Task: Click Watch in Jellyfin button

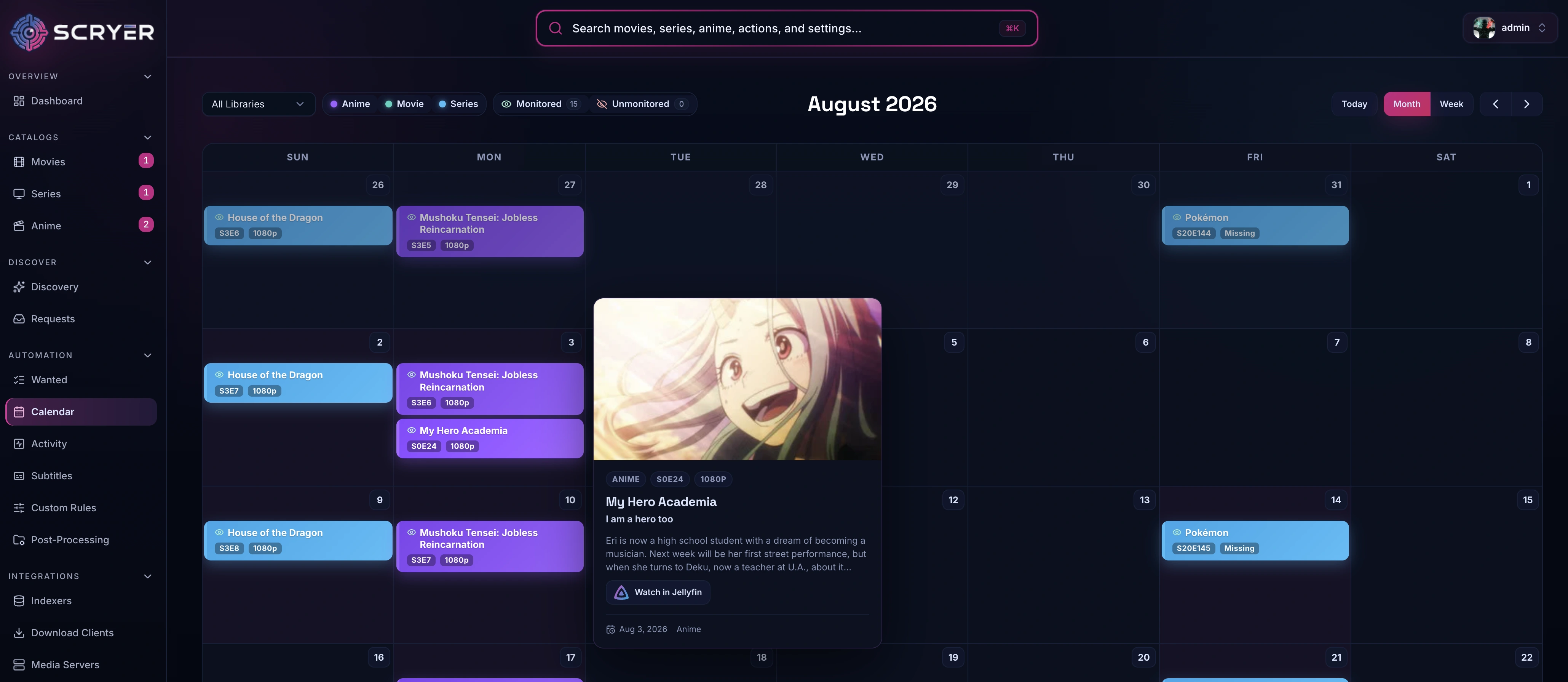Action: [658, 592]
